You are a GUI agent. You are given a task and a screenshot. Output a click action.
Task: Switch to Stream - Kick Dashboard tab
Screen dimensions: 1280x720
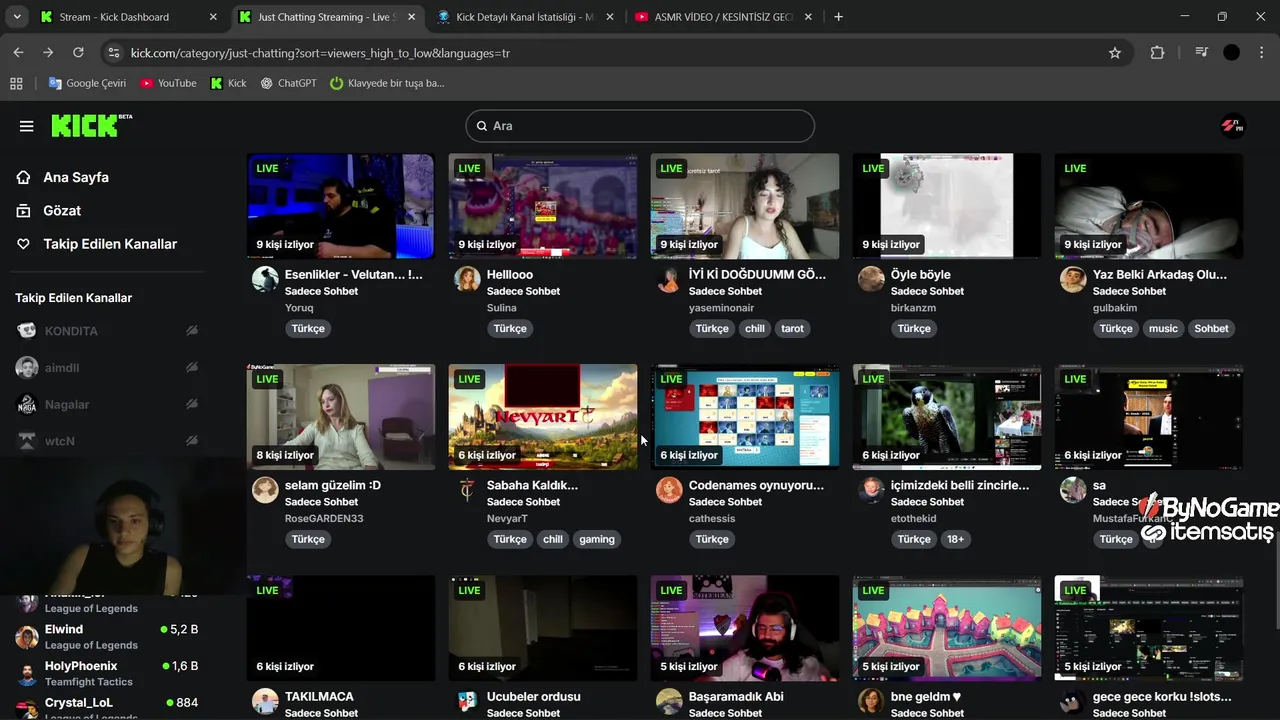click(129, 17)
